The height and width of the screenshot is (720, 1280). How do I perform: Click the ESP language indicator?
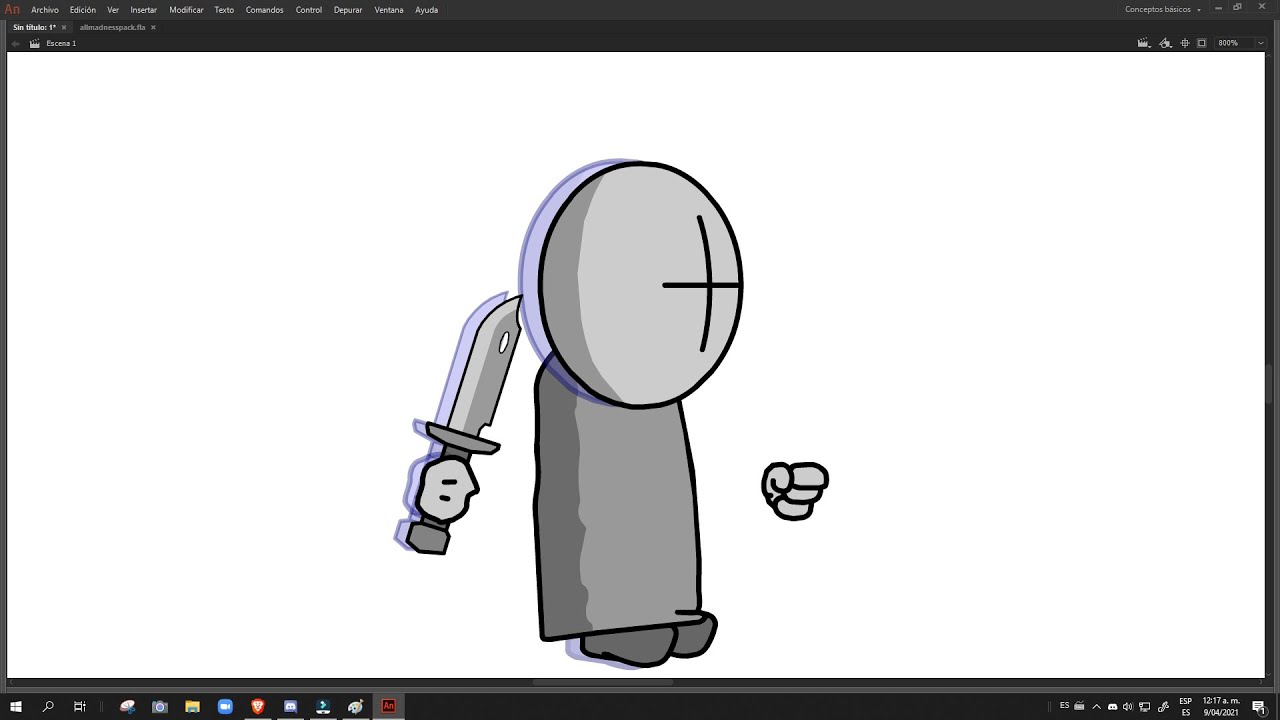point(1186,706)
